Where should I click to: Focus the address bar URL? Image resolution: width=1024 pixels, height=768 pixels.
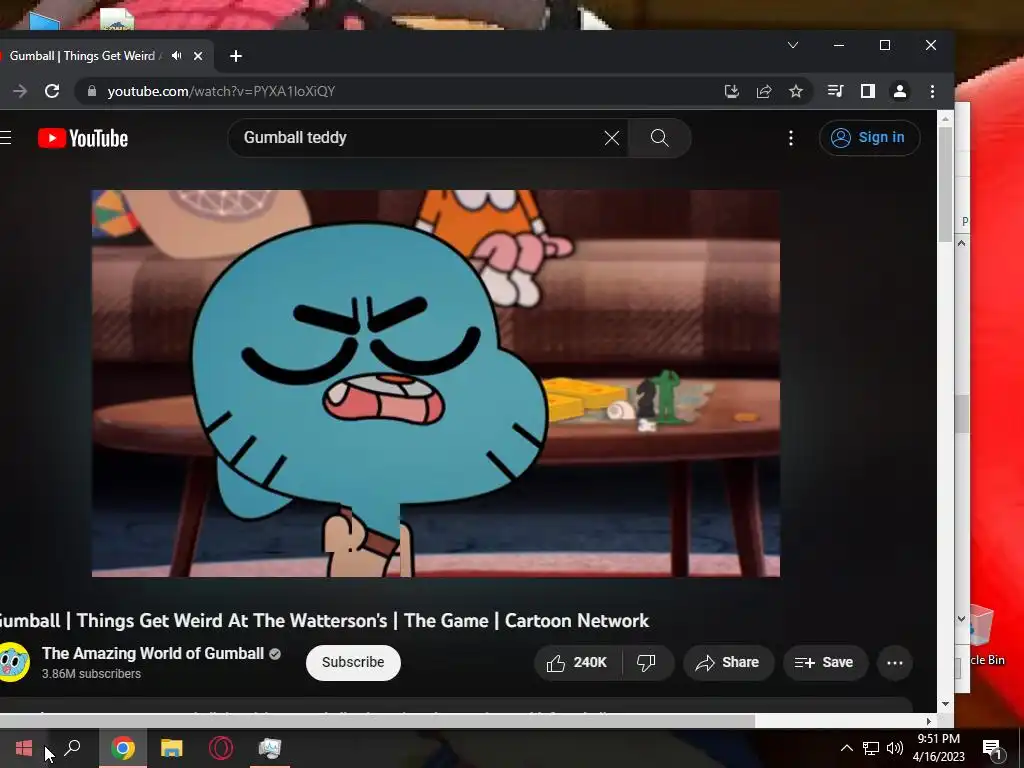[221, 91]
